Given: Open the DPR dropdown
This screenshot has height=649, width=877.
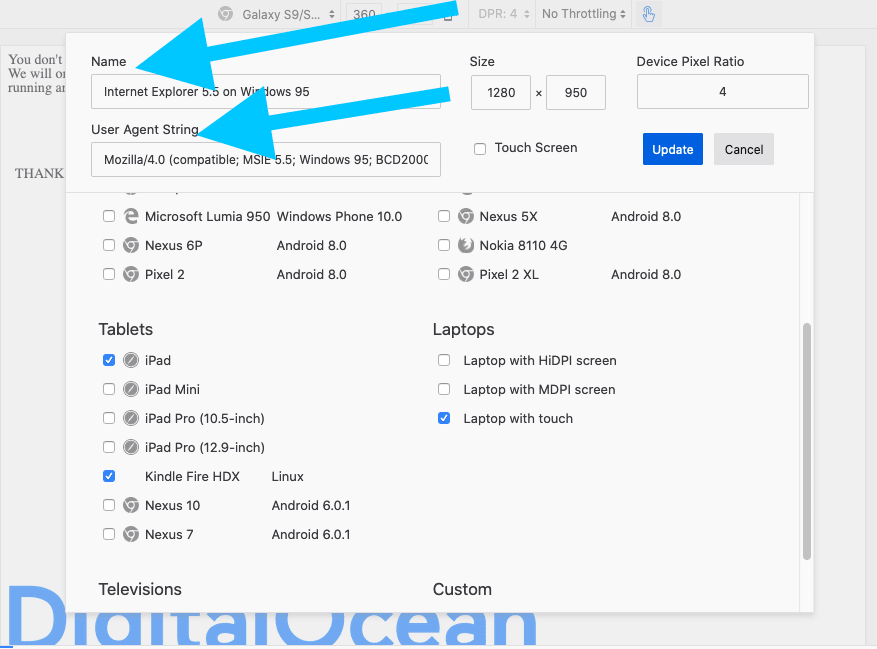Looking at the screenshot, I should pos(503,14).
